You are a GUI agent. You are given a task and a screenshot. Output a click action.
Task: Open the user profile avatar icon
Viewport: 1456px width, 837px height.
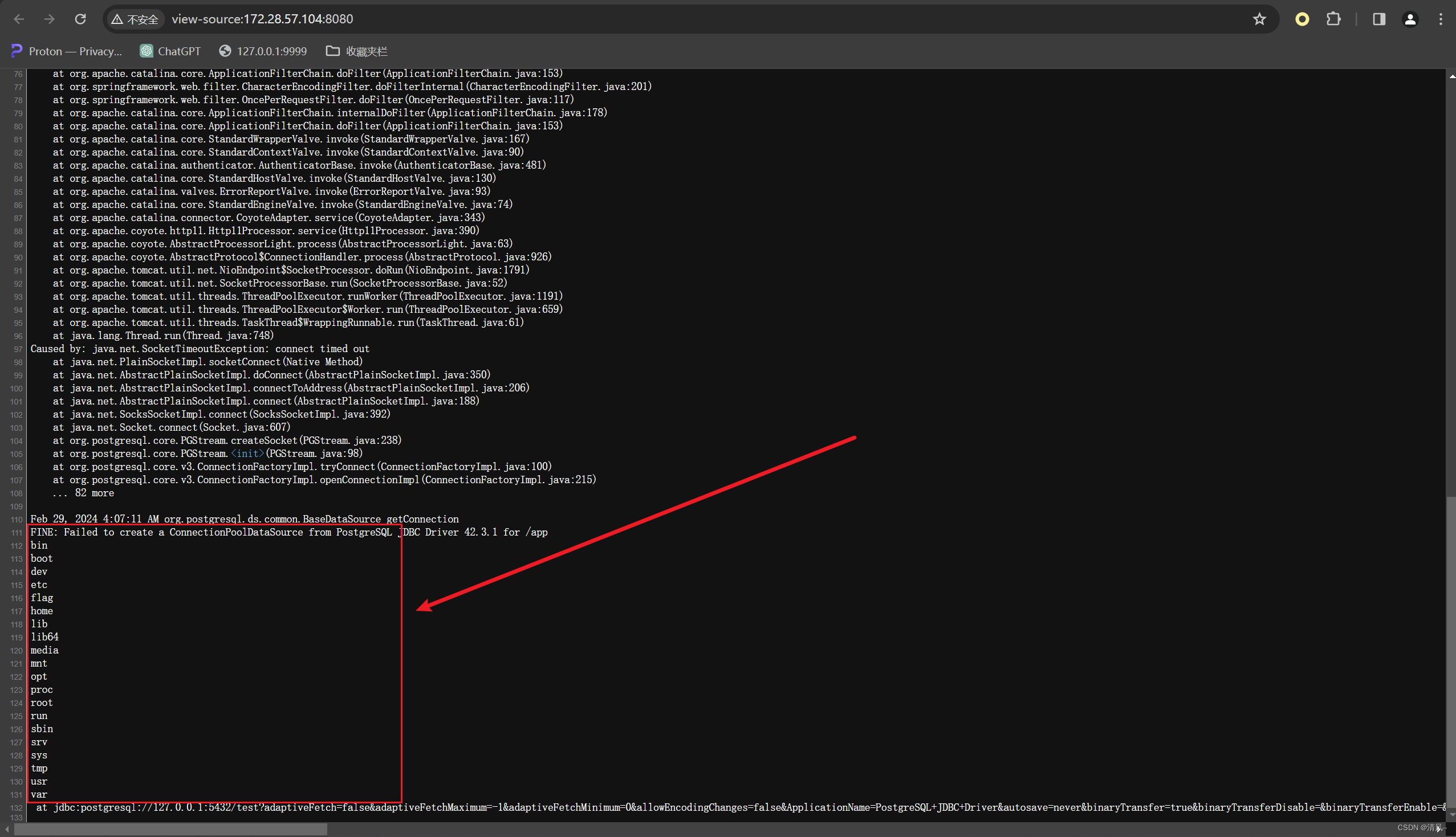pyautogui.click(x=1410, y=19)
